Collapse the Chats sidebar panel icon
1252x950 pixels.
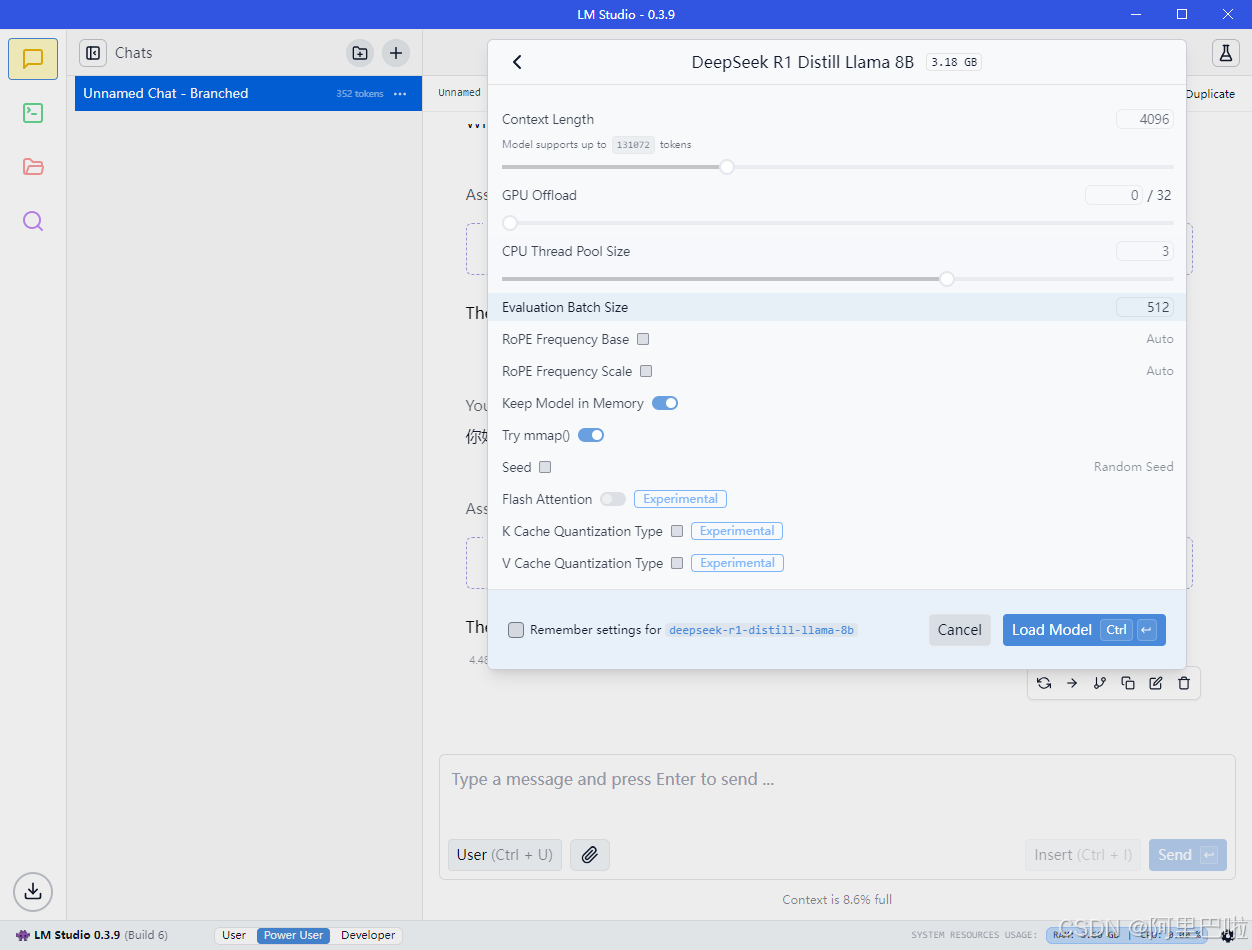coord(93,53)
